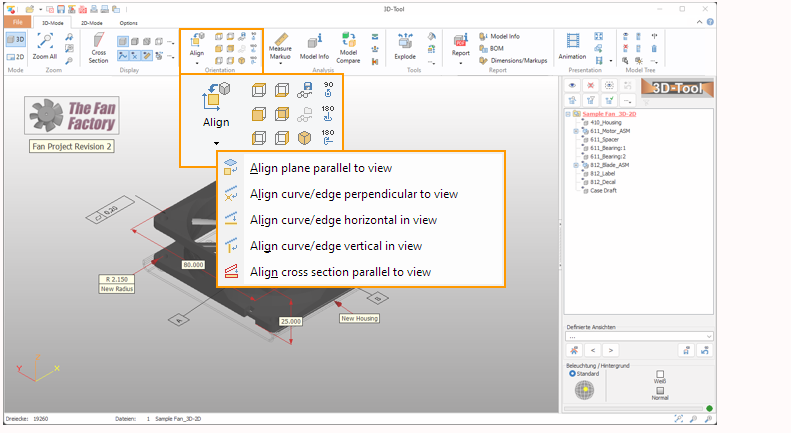Viewport: 791px width, 433px height.
Task: Enable the Normal background checkbox
Action: pyautogui.click(x=660, y=390)
